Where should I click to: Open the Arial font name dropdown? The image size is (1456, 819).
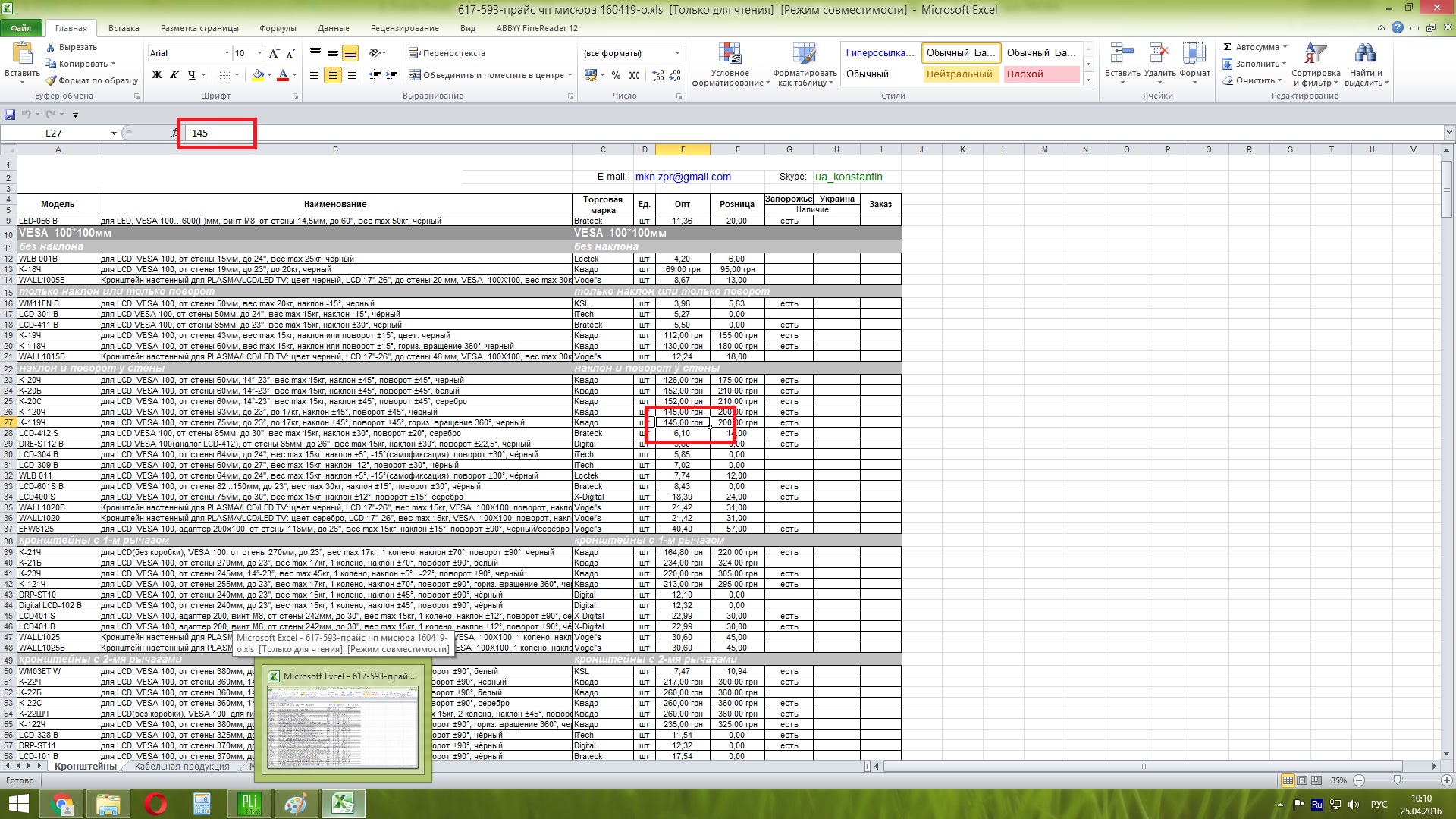[227, 53]
